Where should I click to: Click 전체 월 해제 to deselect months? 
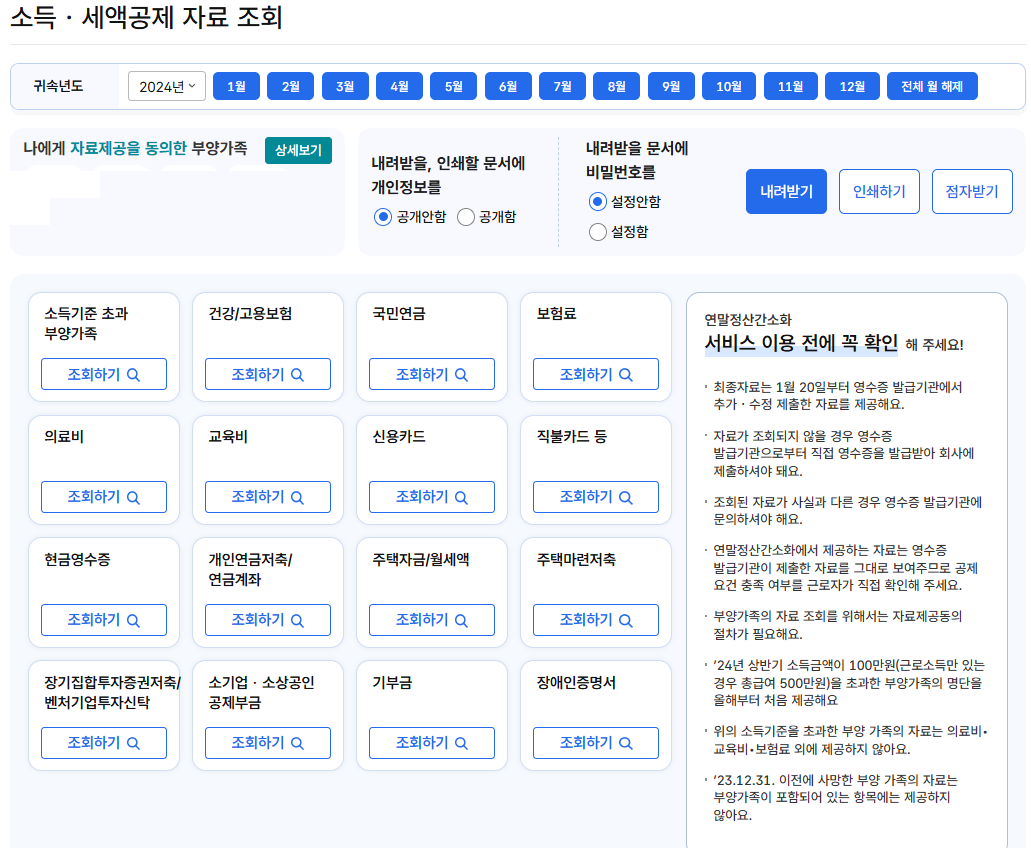click(x=932, y=86)
